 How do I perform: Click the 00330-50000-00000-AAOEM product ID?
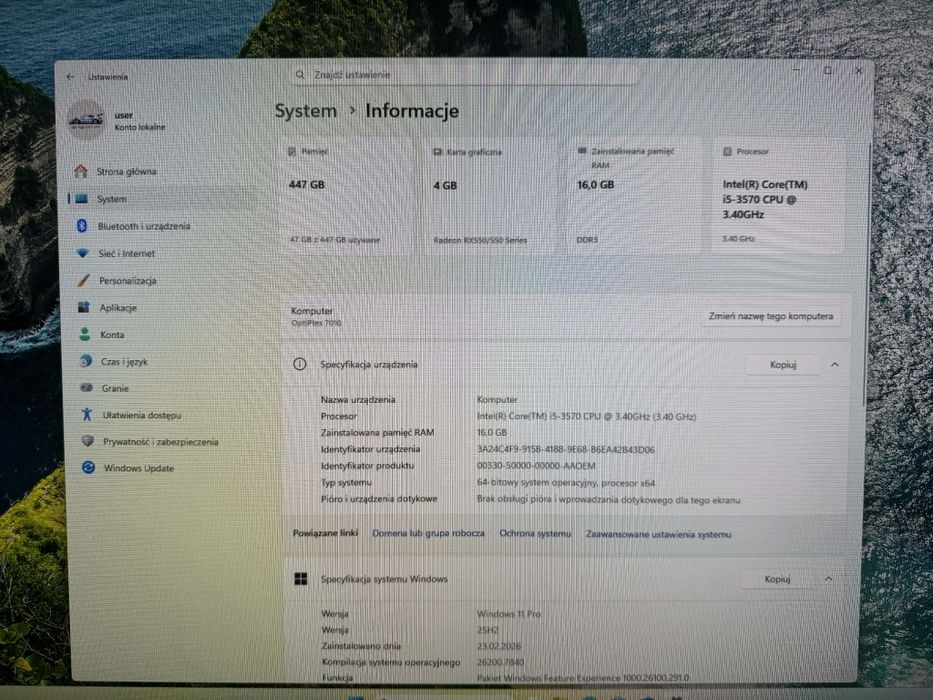(536, 466)
